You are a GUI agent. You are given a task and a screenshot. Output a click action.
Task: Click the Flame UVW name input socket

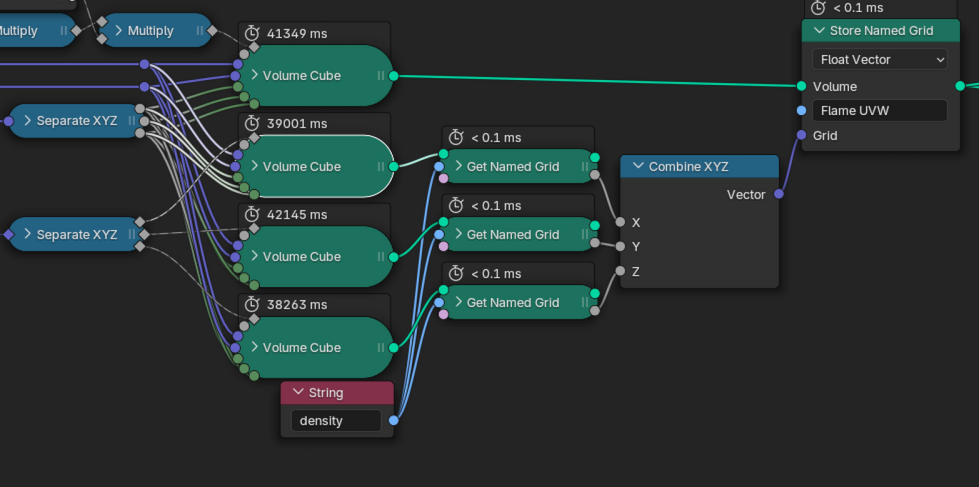click(x=802, y=111)
